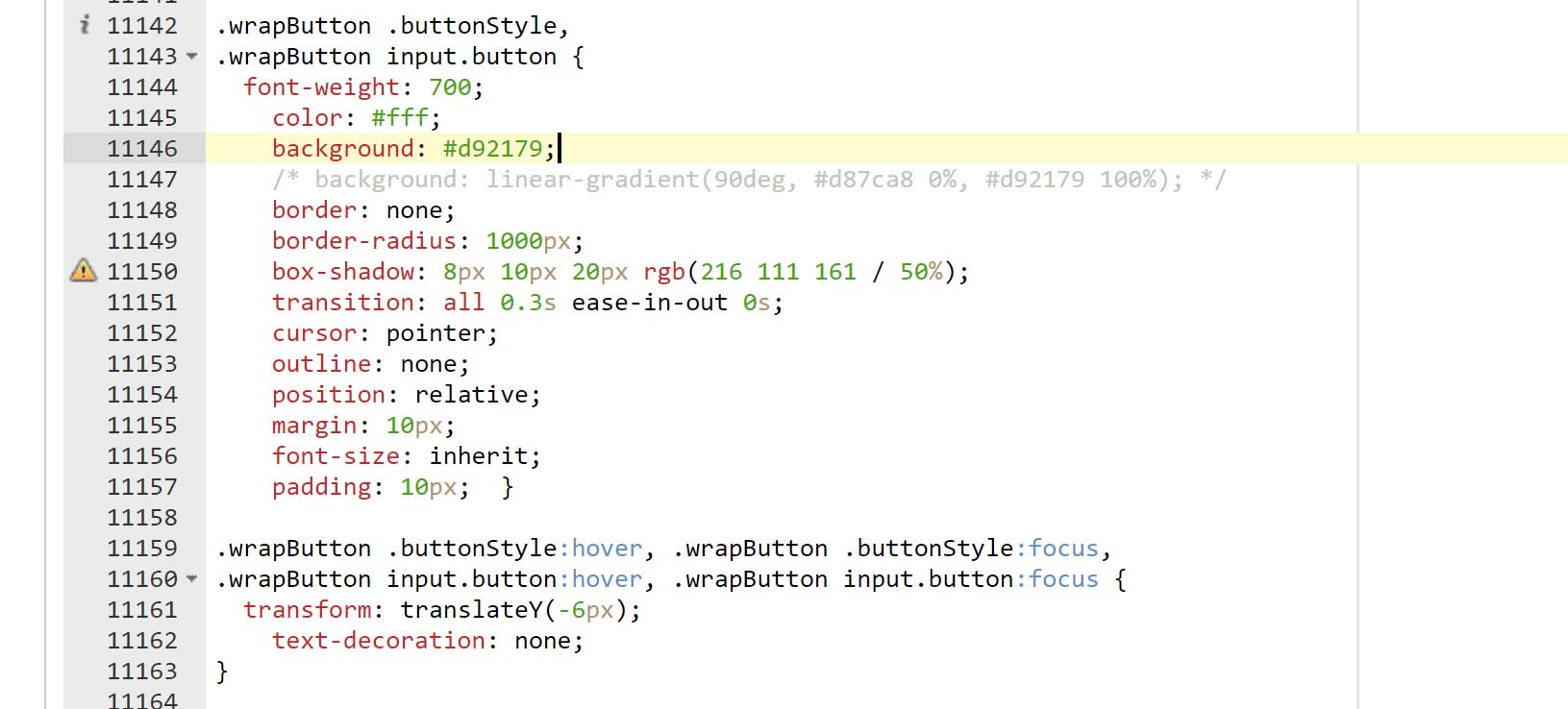The width and height of the screenshot is (1568, 709).
Task: Click the 'ease-in-out' keyword
Action: [650, 303]
